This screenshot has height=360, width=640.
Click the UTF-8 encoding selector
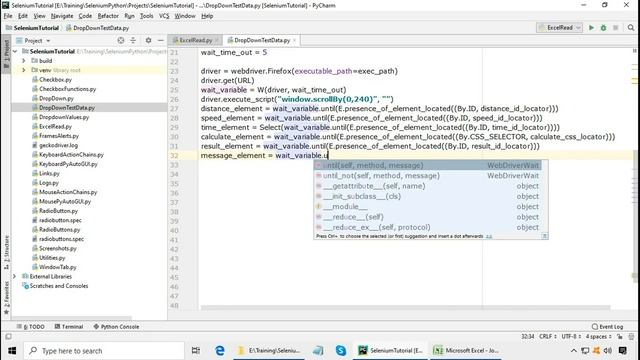tap(571, 336)
